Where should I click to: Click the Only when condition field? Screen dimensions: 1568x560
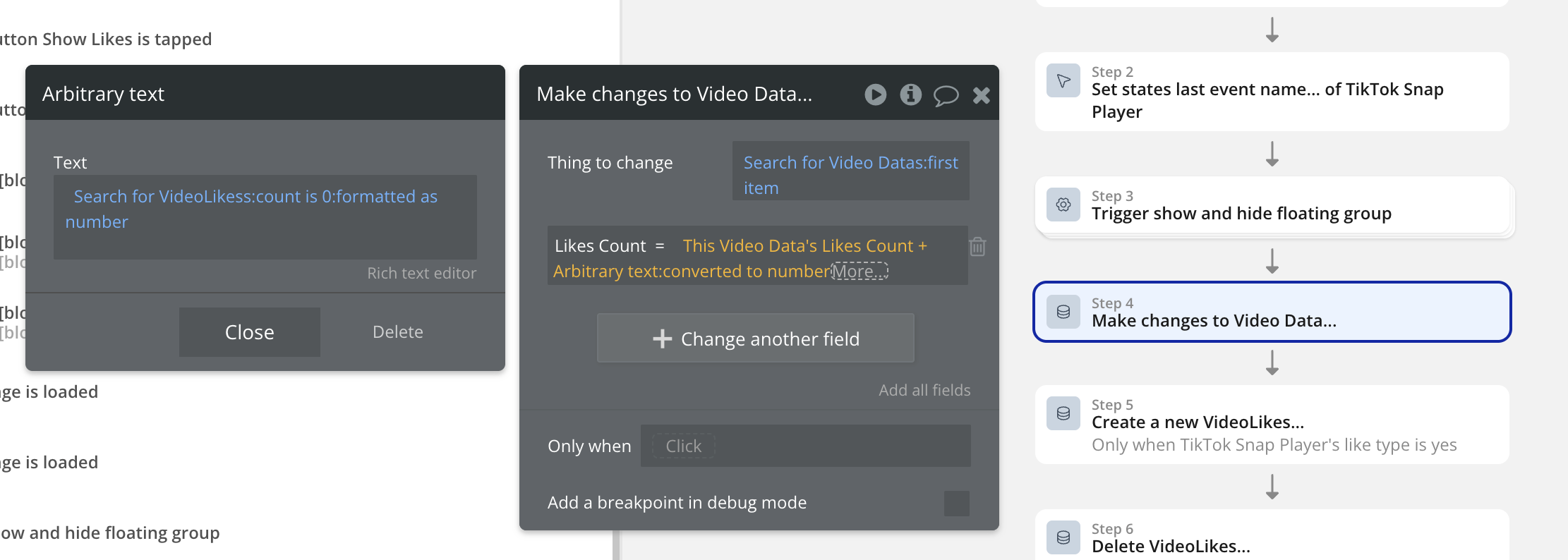[x=805, y=446]
